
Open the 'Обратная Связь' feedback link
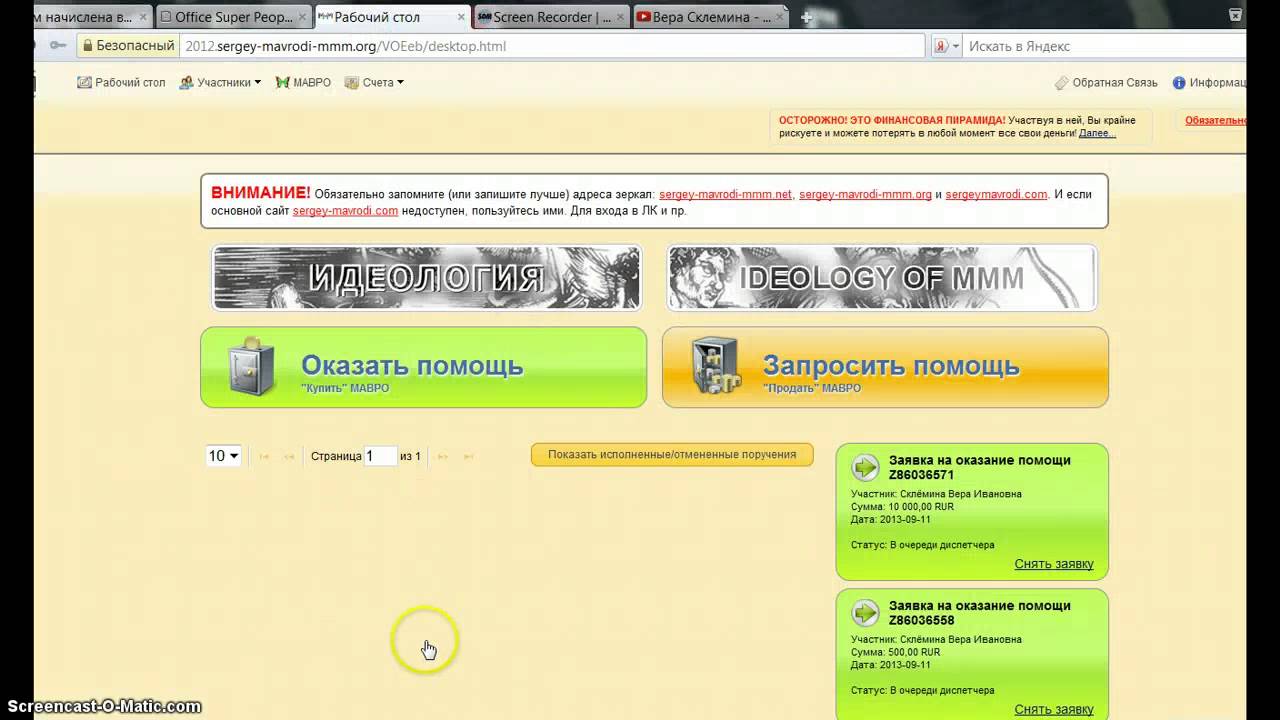1106,83
